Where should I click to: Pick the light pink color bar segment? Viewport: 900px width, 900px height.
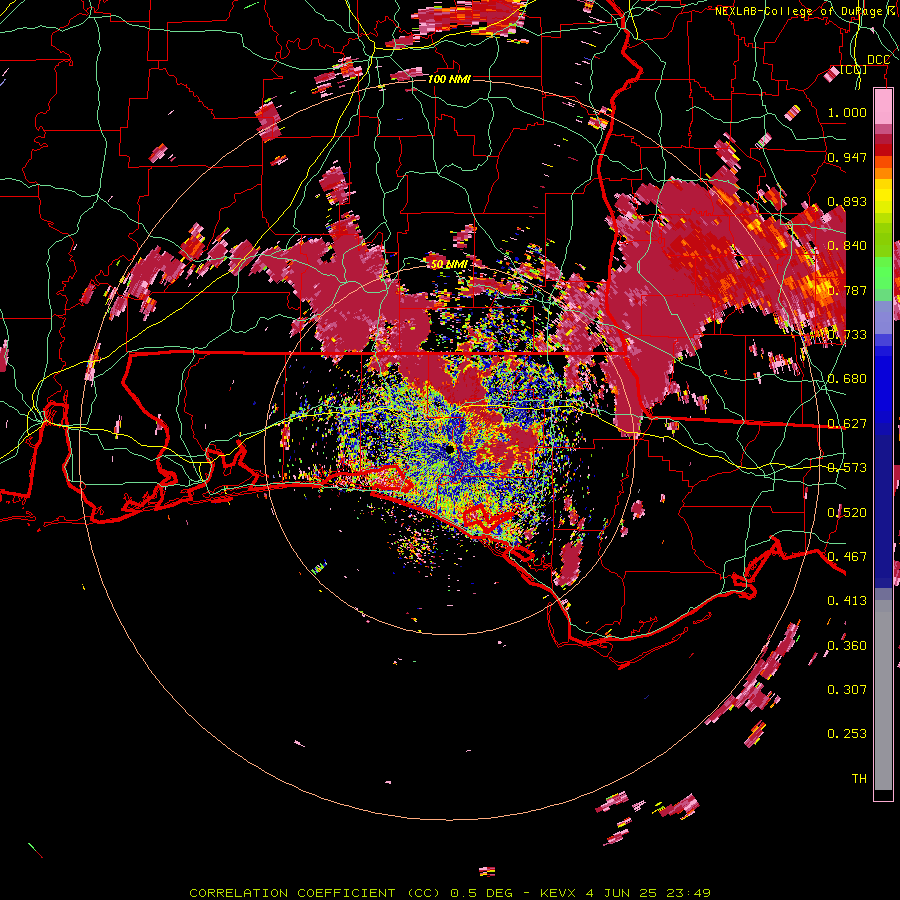(883, 107)
